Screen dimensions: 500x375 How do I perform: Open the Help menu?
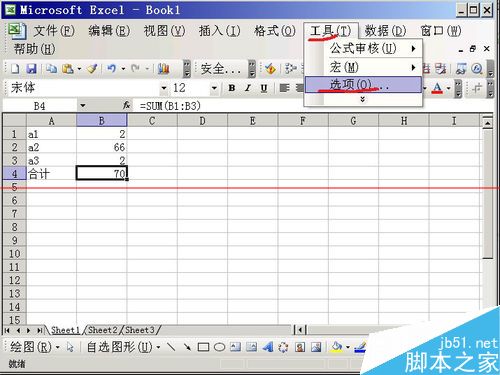click(x=34, y=49)
